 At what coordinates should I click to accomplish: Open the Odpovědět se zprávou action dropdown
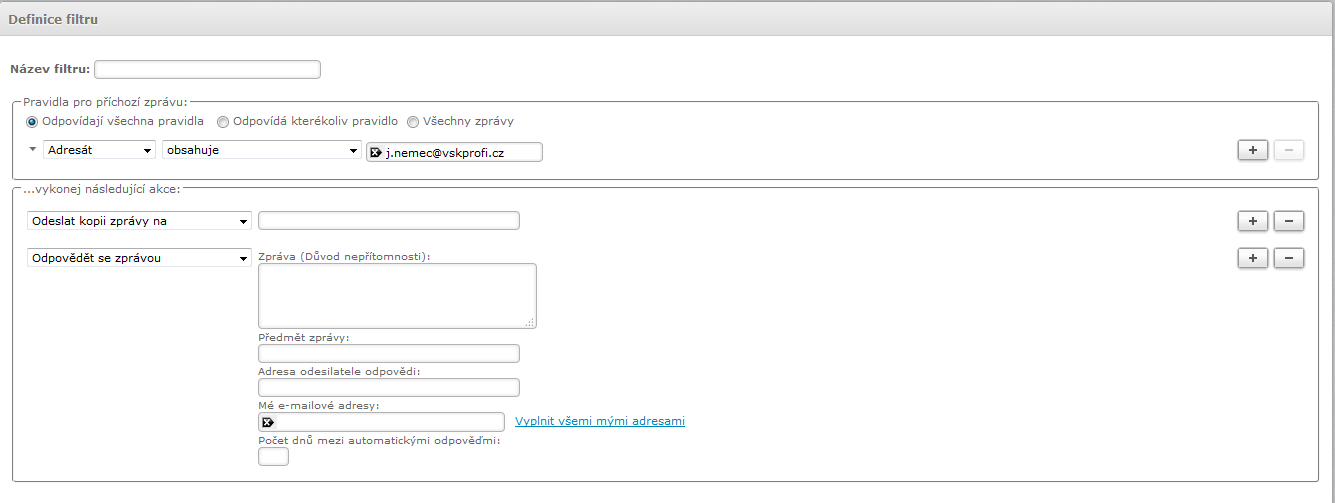pos(139,258)
